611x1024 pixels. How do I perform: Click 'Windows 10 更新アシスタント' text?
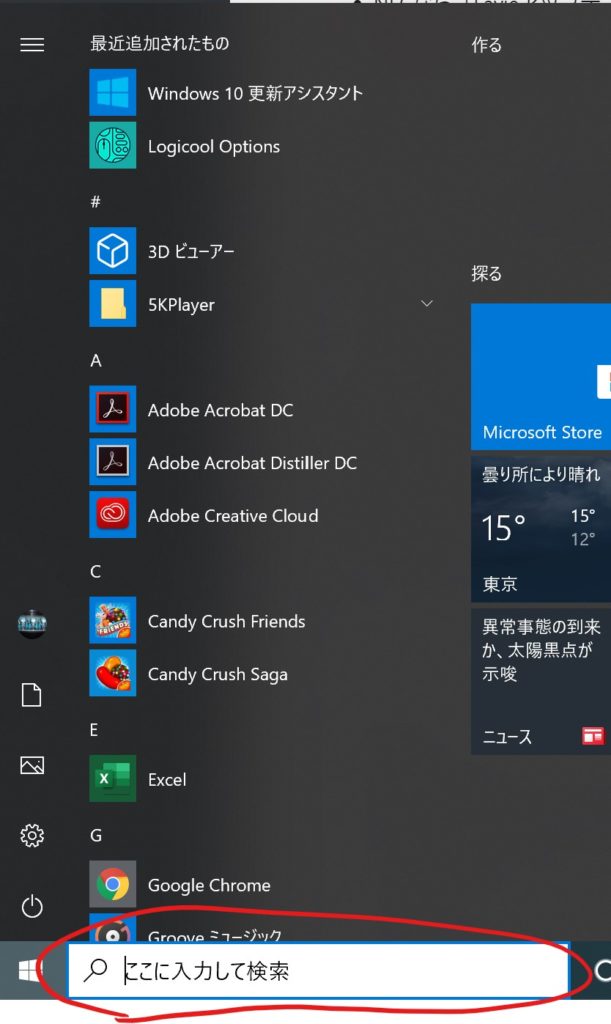(255, 93)
